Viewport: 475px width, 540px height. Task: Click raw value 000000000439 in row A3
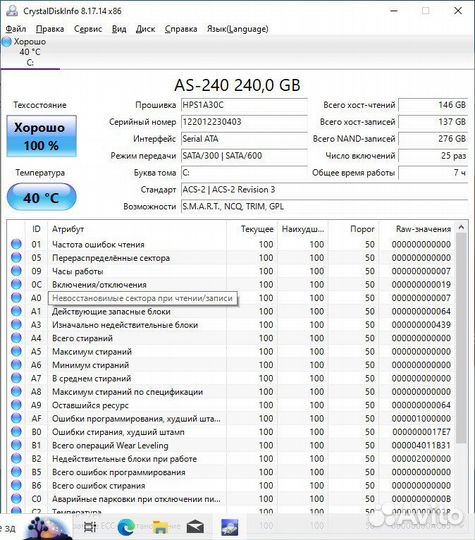(x=421, y=325)
